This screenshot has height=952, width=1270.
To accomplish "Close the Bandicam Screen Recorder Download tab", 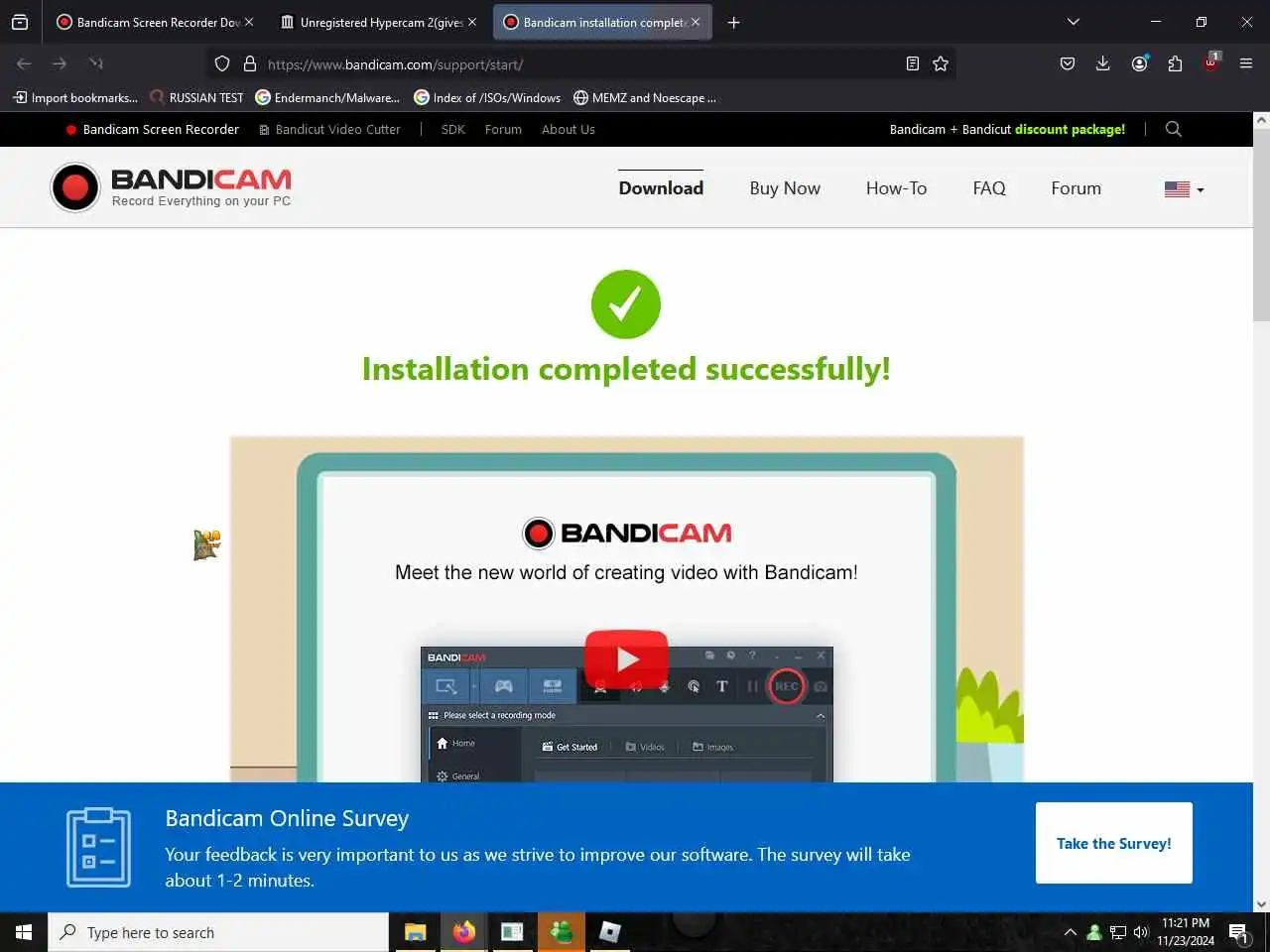I will [249, 22].
